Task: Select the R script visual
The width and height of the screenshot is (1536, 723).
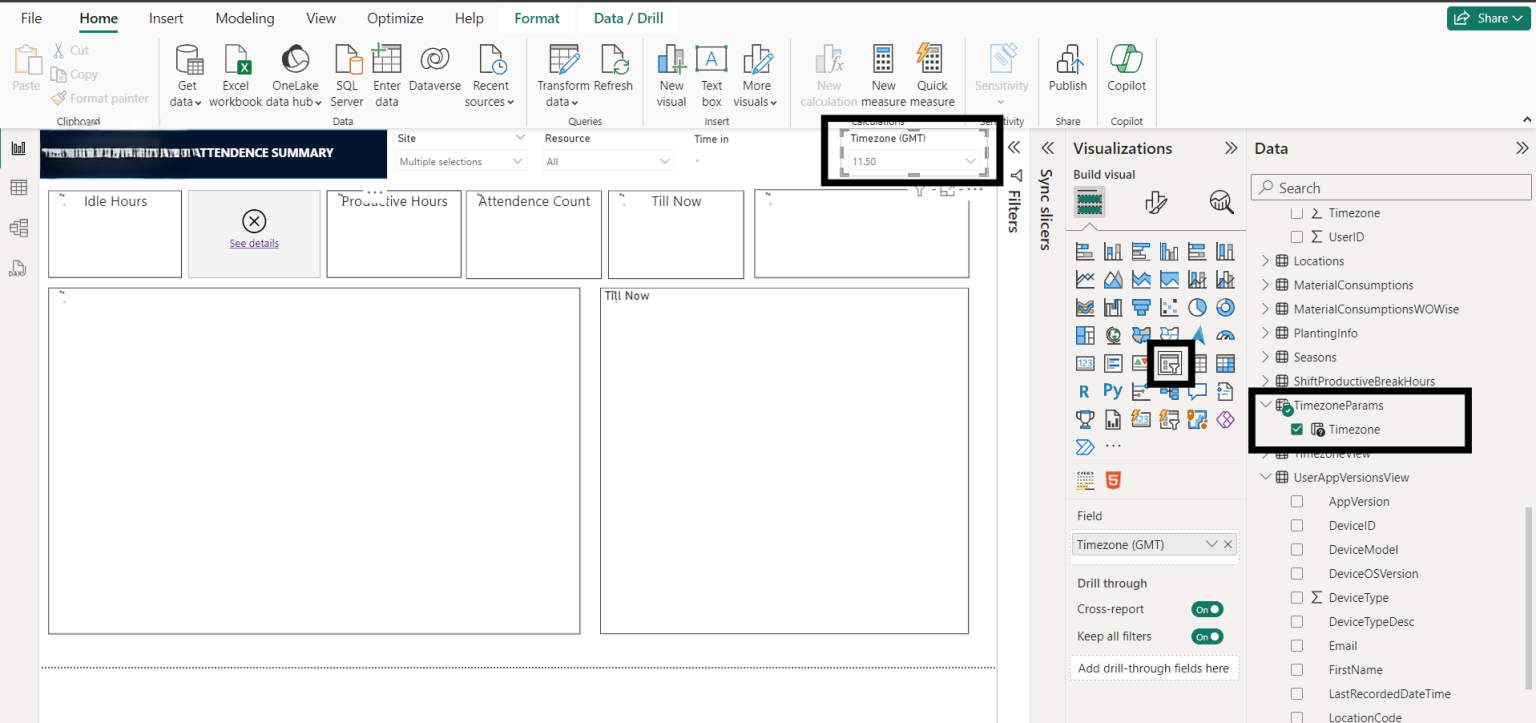Action: click(x=1084, y=391)
